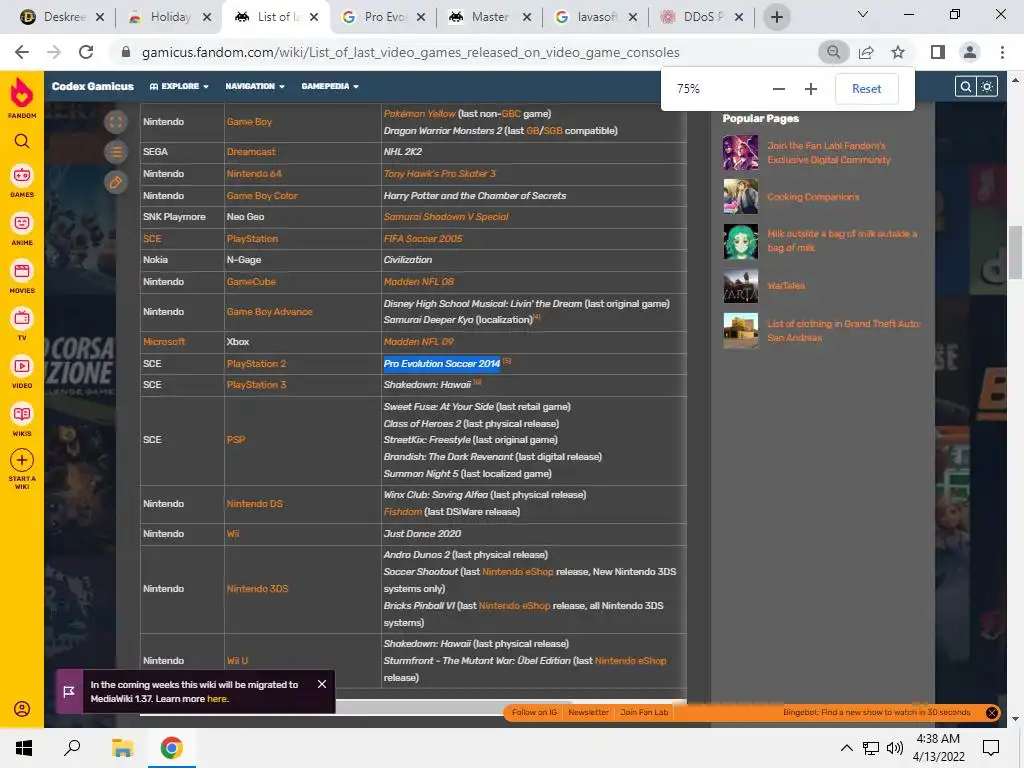Click the San Andreas clothing list thumbnail
Viewport: 1024px width, 768px height.
741,330
